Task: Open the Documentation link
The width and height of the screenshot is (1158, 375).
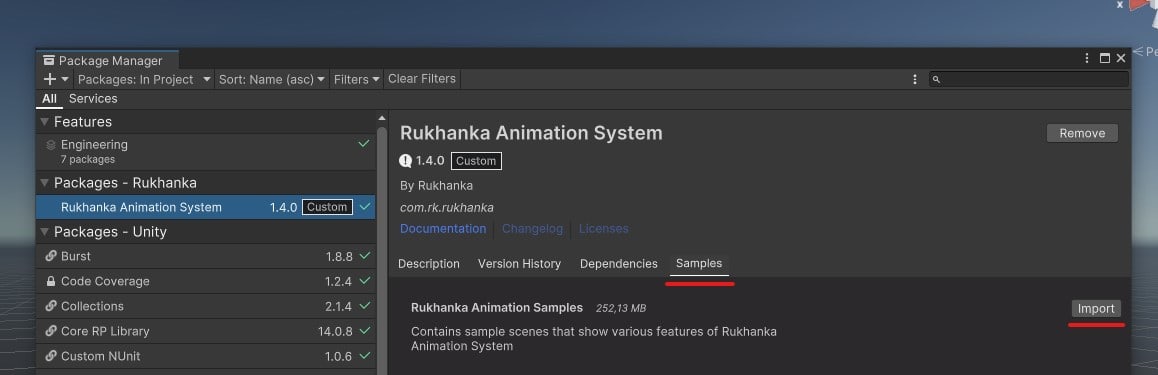Action: coord(443,229)
